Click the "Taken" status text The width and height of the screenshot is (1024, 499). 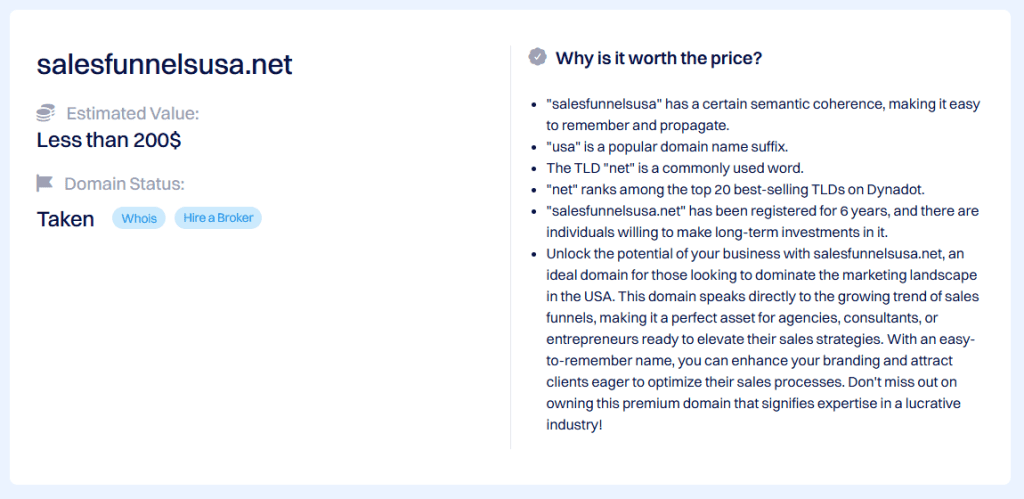[65, 219]
